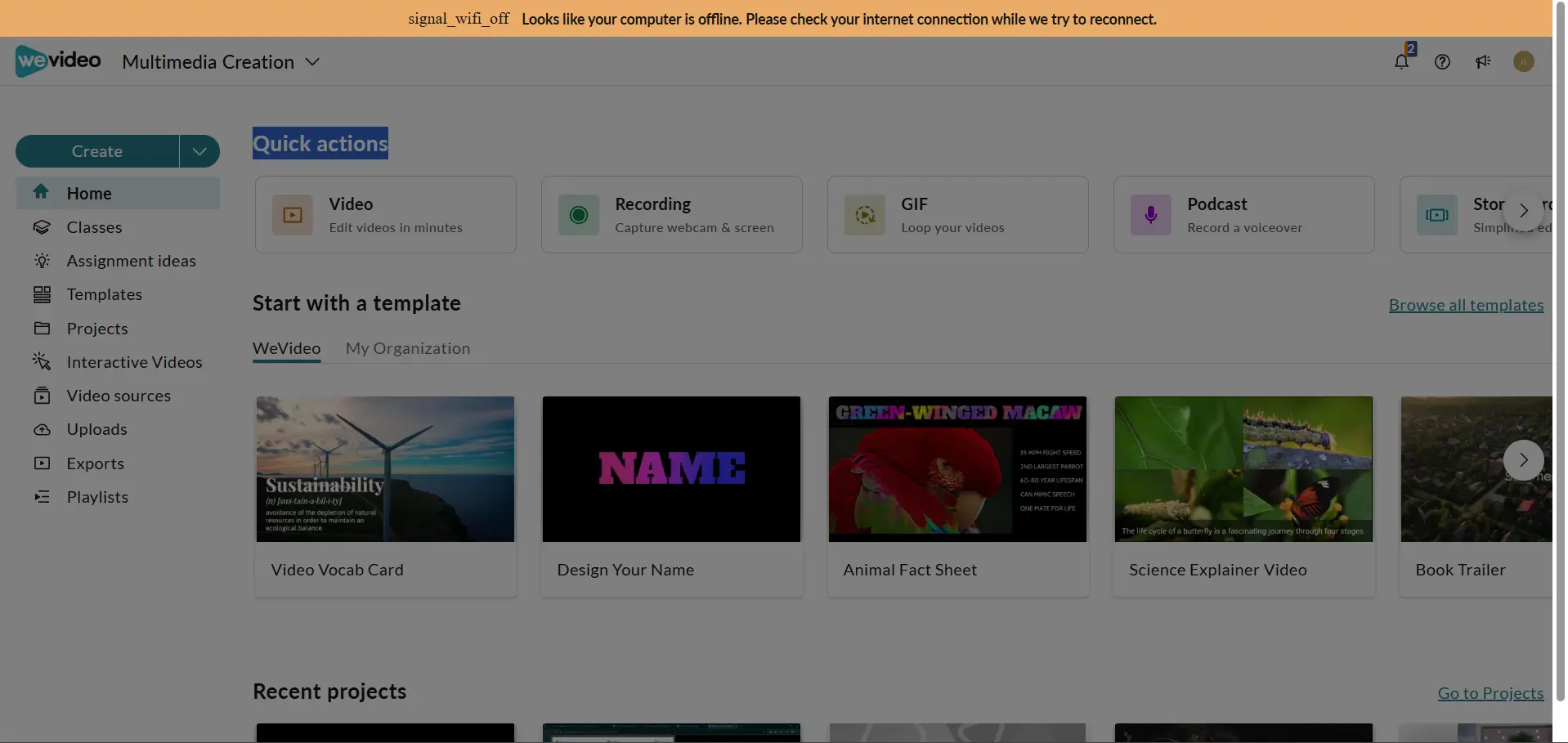
Task: Open Video sources in the sidebar
Action: [x=118, y=396]
